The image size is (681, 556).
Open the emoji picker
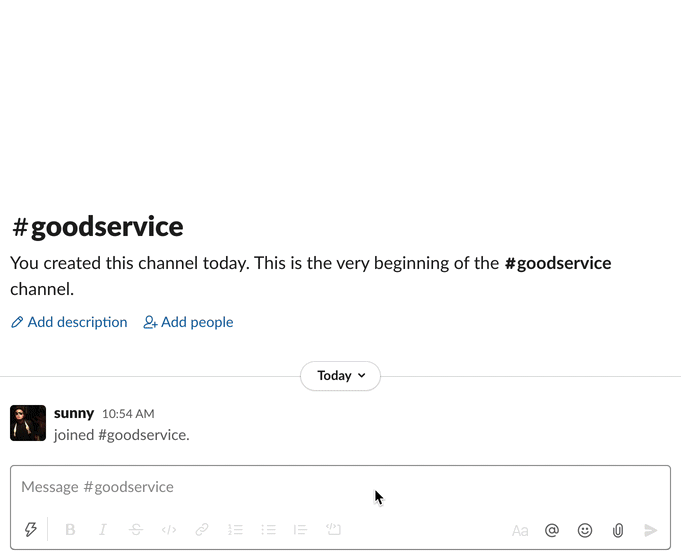tap(585, 530)
